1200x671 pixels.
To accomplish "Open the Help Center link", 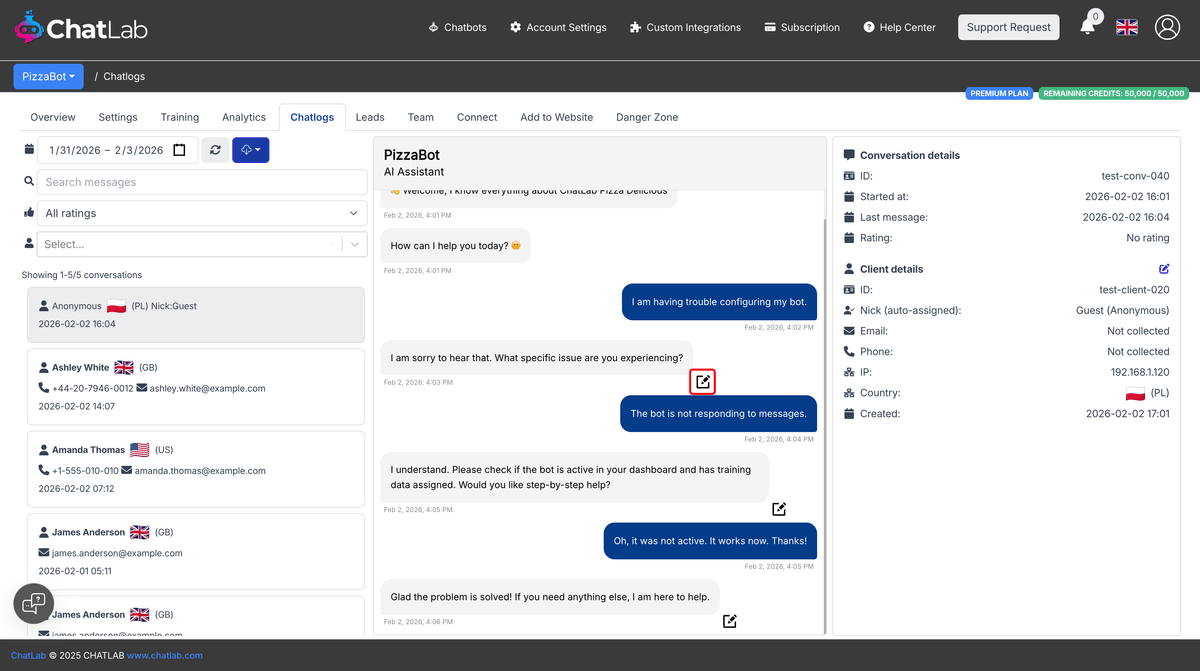I will (x=900, y=27).
